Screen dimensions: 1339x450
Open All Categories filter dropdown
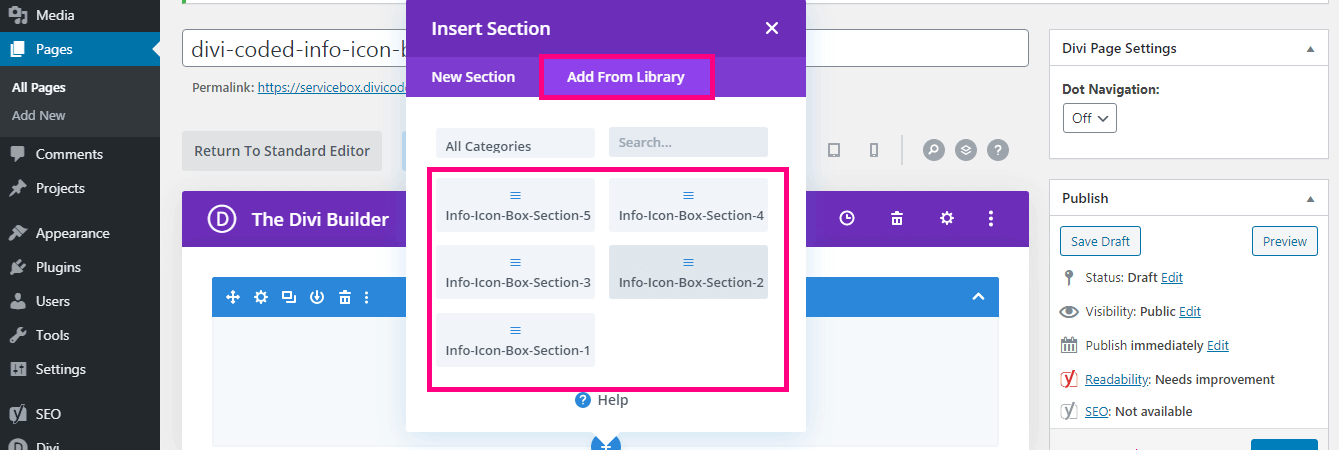pyautogui.click(x=515, y=145)
